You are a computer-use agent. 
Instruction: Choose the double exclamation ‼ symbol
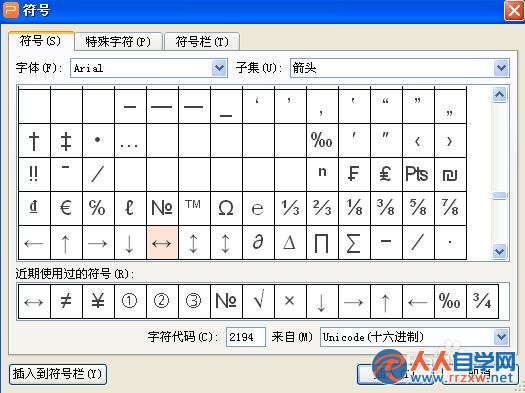pos(34,174)
